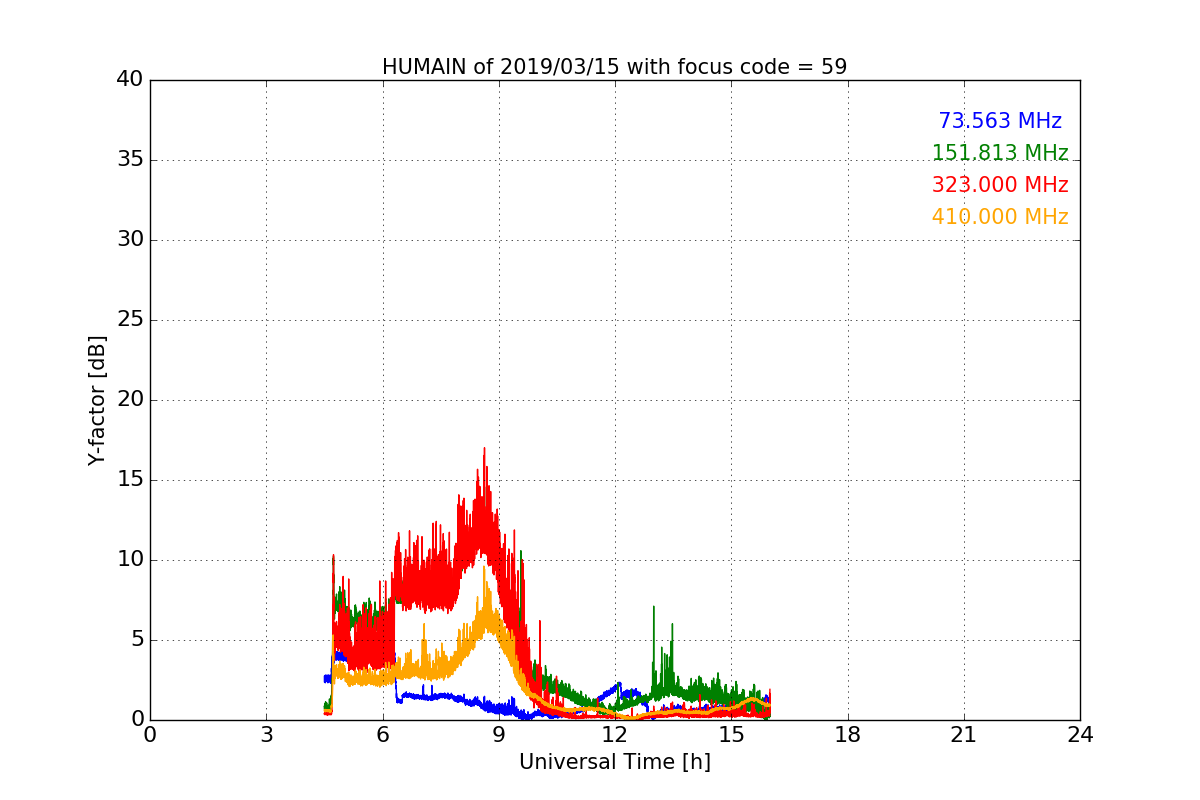
Task: Click the x-axis tick label '3'
Action: click(266, 735)
